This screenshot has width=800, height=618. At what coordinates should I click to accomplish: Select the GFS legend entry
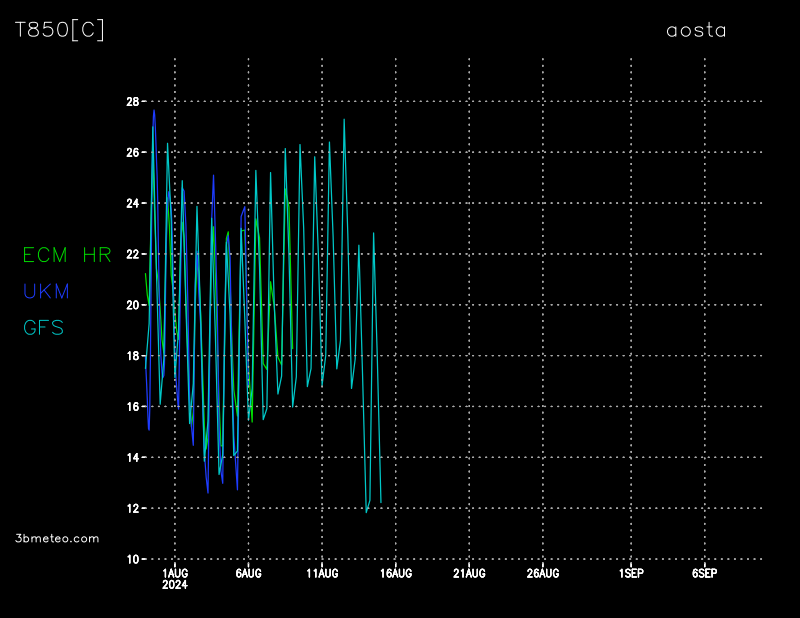[43, 327]
